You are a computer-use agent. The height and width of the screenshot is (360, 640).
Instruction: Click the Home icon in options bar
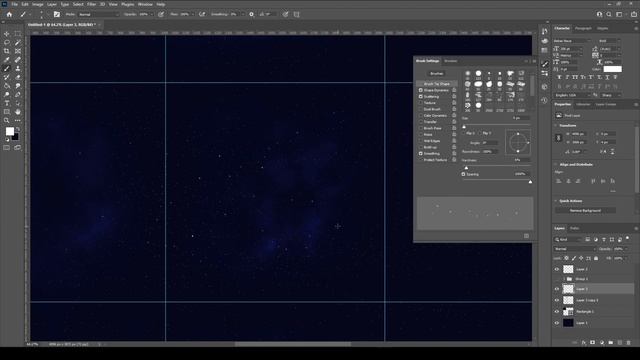pos(9,14)
